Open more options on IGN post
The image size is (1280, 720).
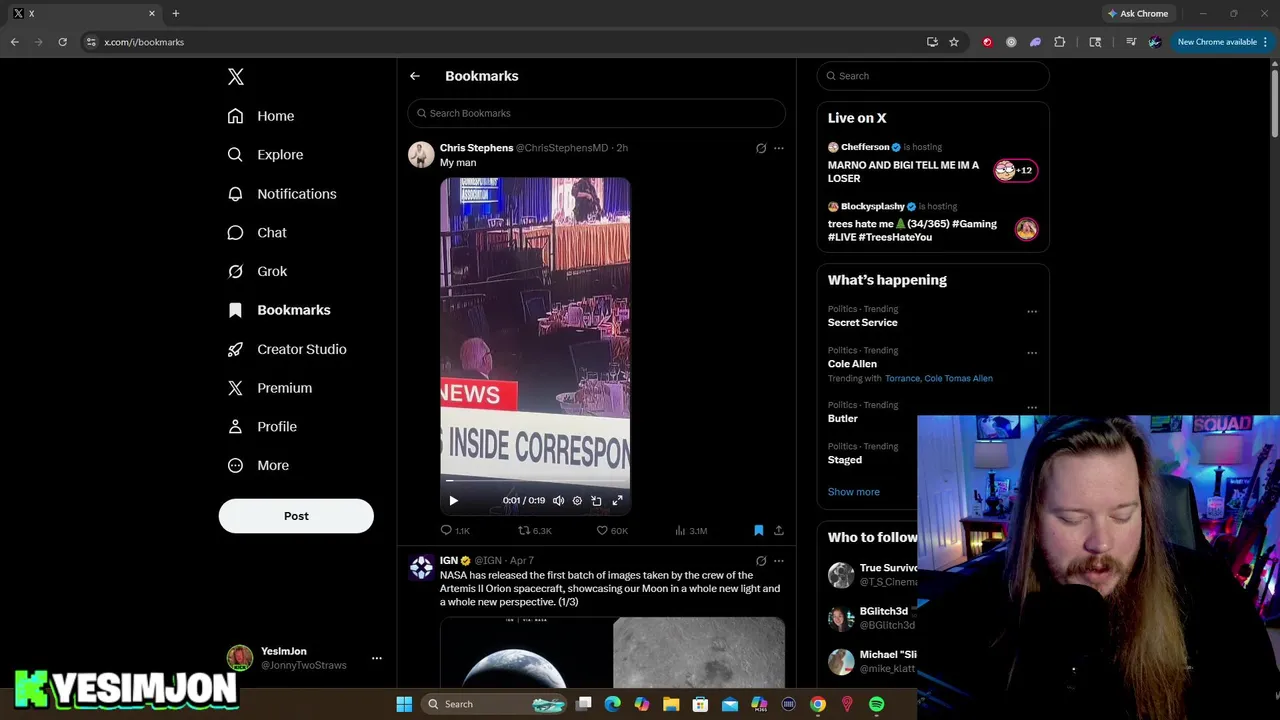click(x=779, y=561)
